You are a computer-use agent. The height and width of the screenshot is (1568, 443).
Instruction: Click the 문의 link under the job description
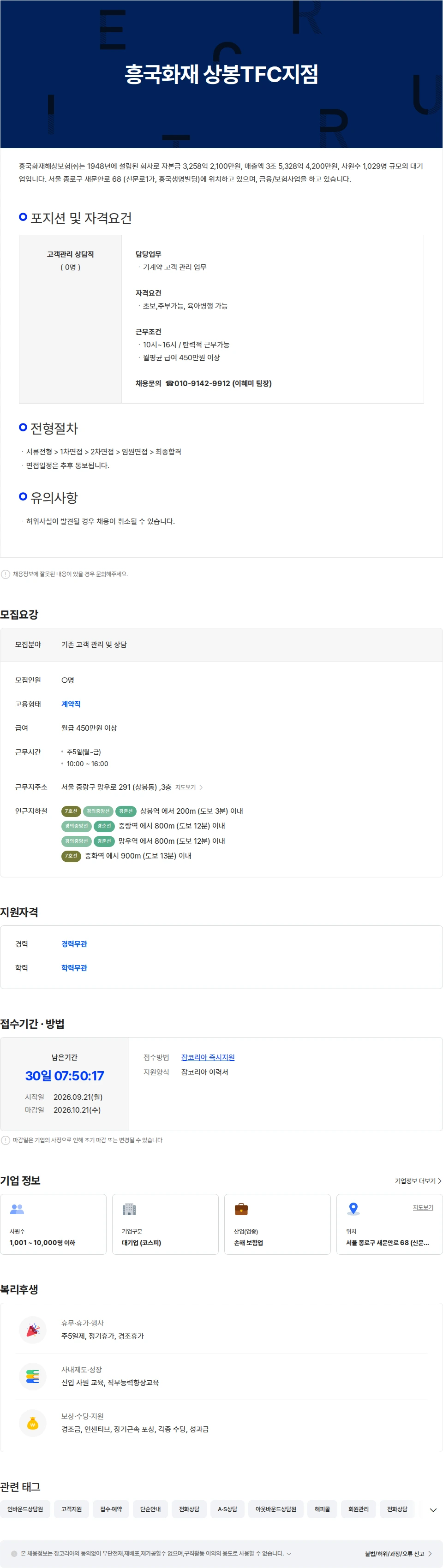point(101,574)
